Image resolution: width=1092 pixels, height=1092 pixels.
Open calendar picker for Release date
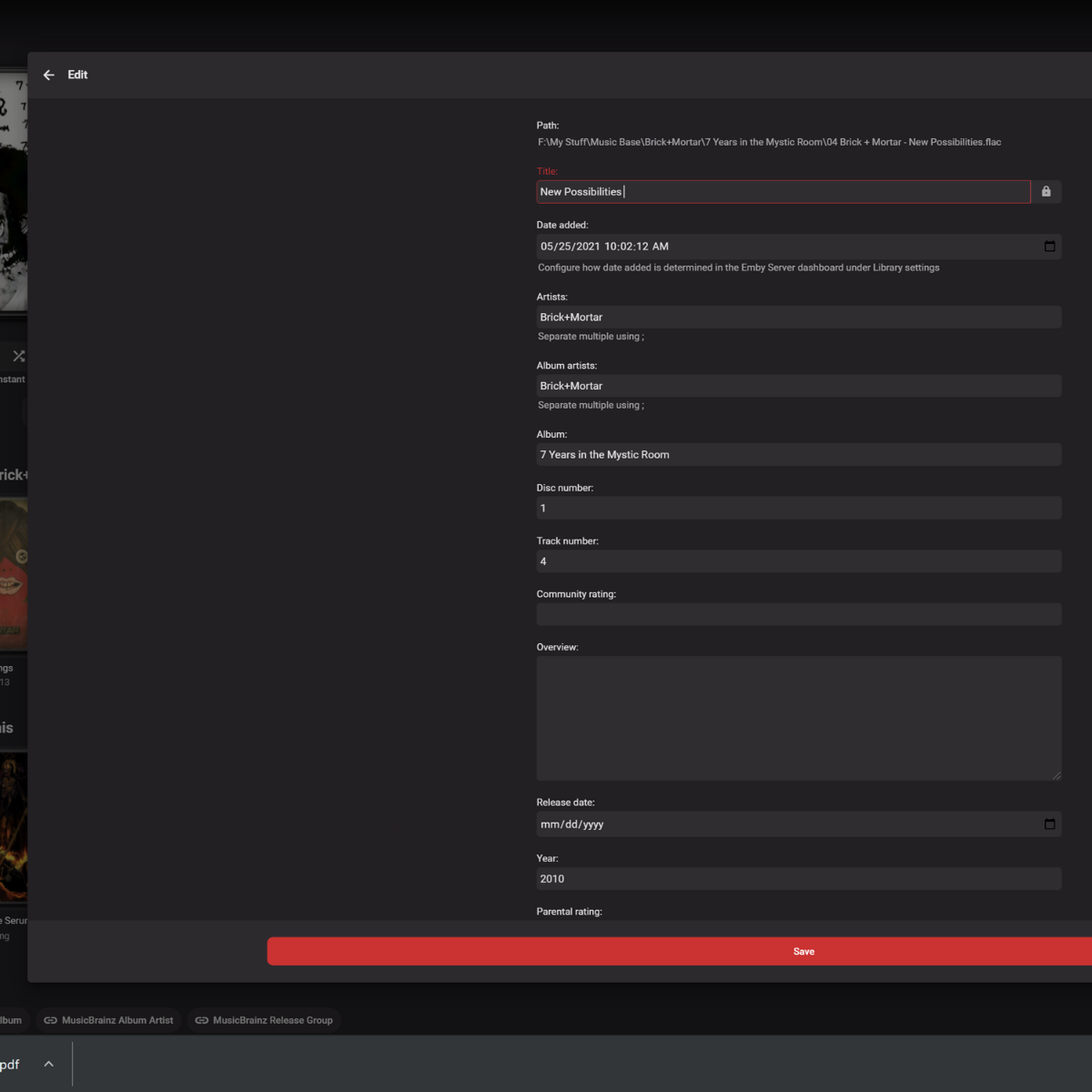tap(1049, 824)
